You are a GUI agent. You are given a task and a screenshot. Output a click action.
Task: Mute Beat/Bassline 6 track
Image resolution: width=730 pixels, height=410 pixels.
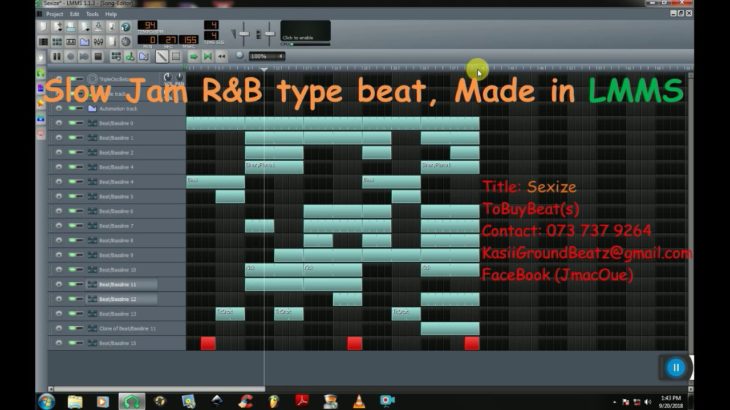coord(72,211)
